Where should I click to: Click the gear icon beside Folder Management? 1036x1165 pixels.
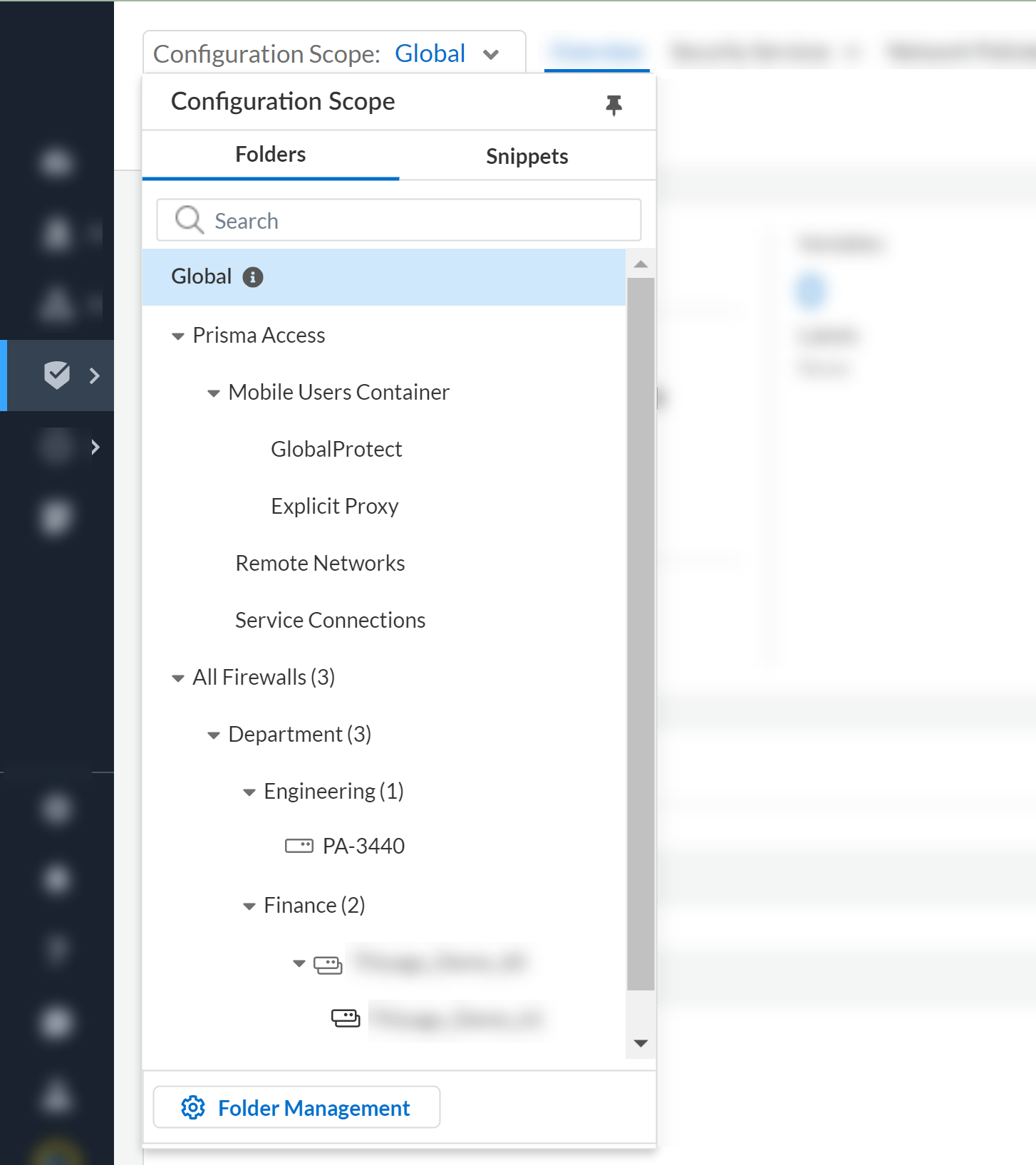point(193,1107)
